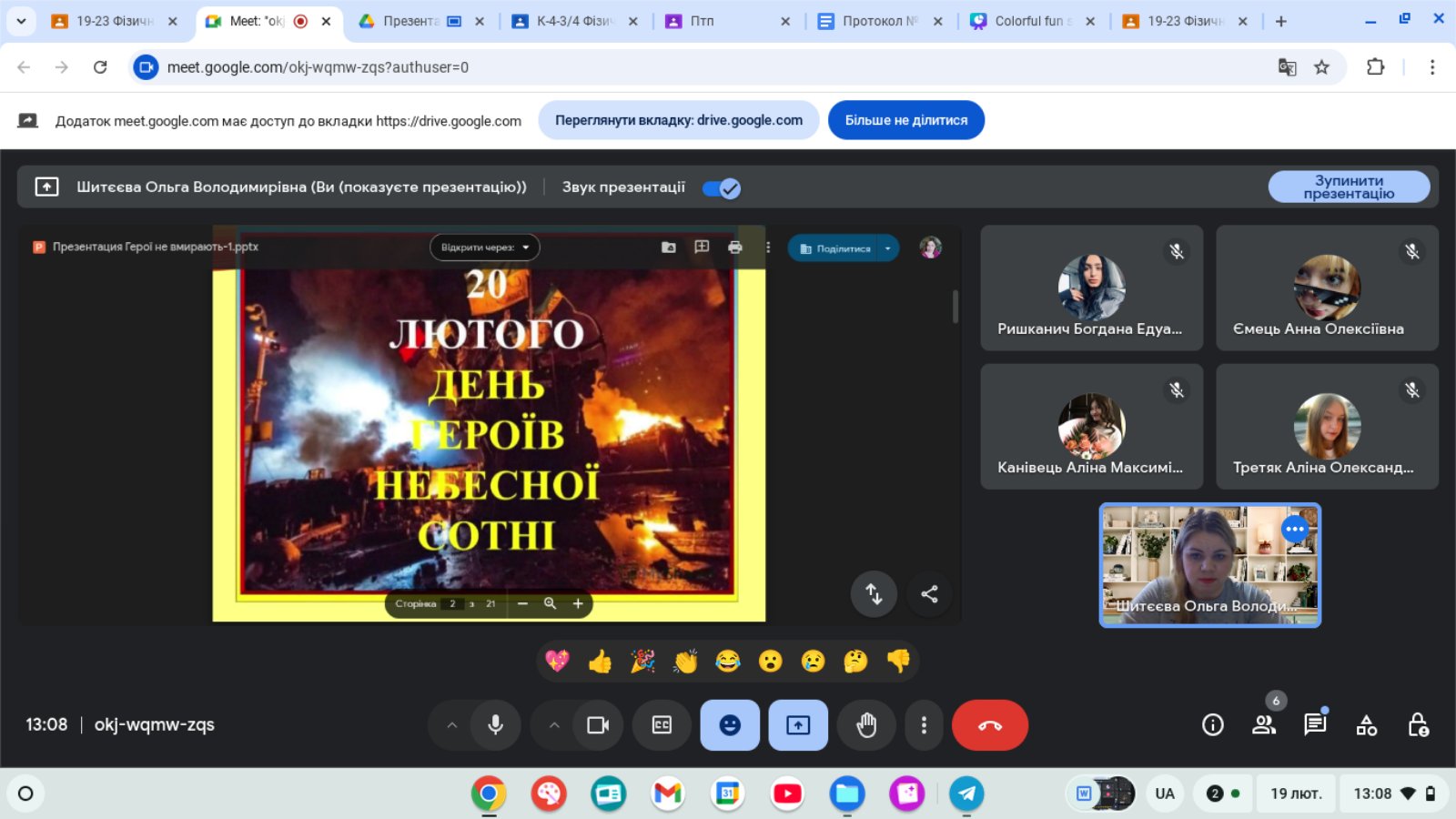This screenshot has height=819, width=1456.
Task: Click the red leave call button
Action: 989,725
